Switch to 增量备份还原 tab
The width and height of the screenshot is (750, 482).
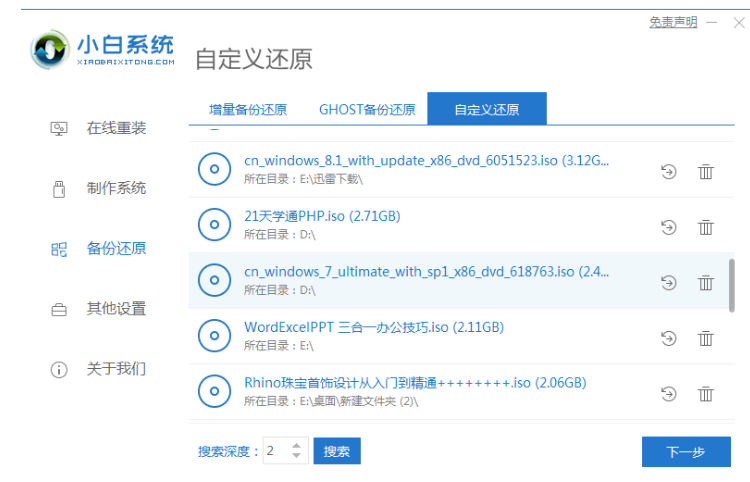[x=247, y=109]
